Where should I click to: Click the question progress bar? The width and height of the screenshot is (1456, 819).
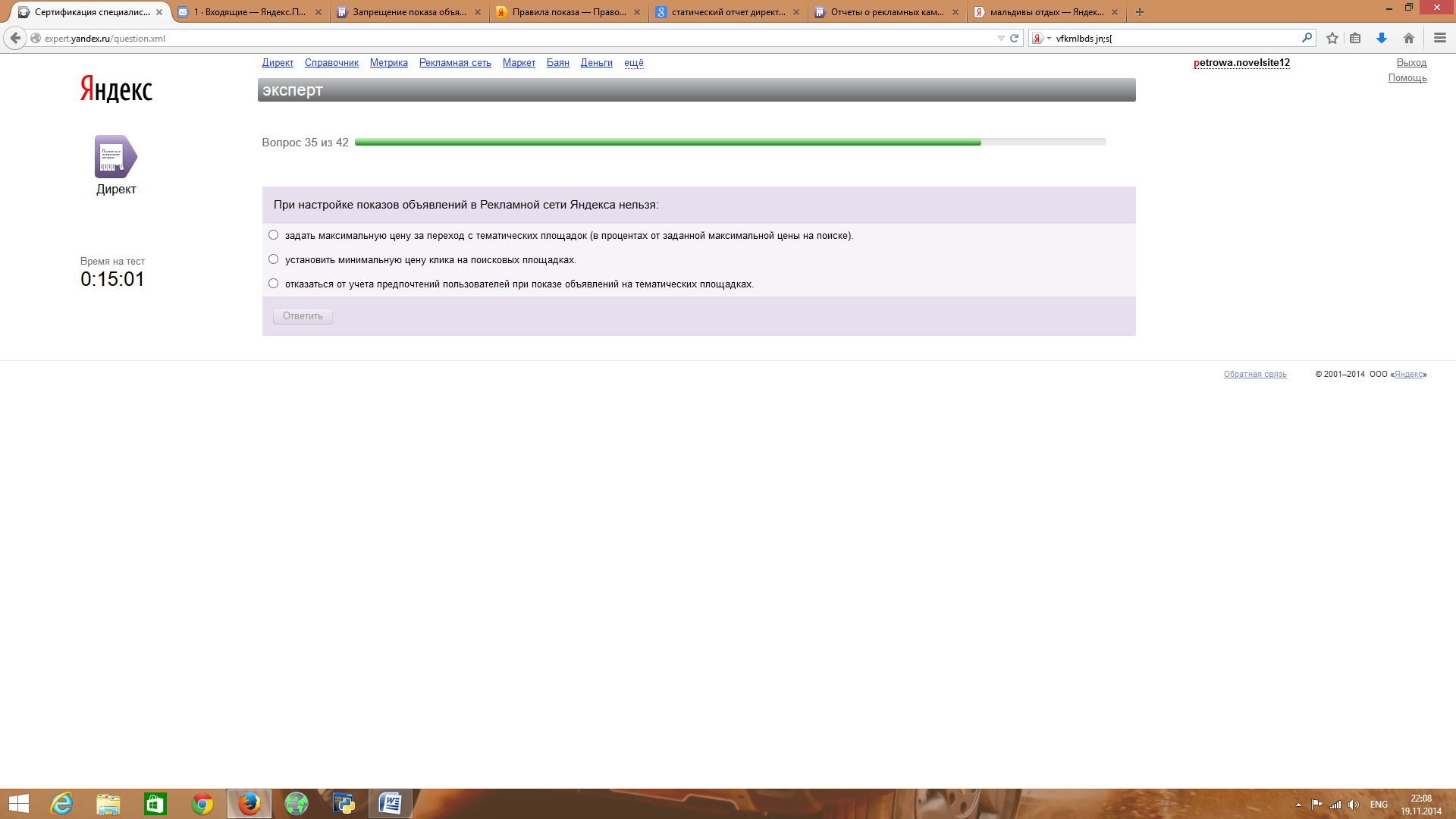click(x=730, y=142)
